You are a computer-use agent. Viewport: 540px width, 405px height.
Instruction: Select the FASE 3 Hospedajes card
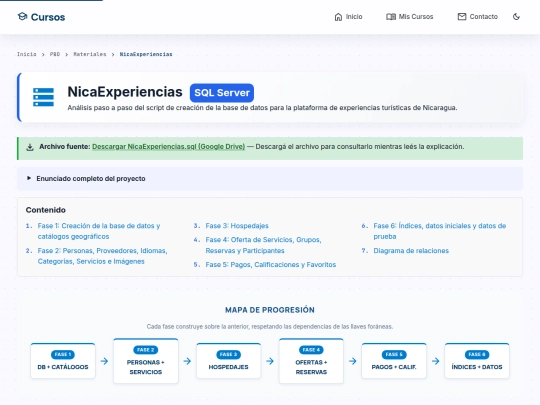click(x=228, y=361)
